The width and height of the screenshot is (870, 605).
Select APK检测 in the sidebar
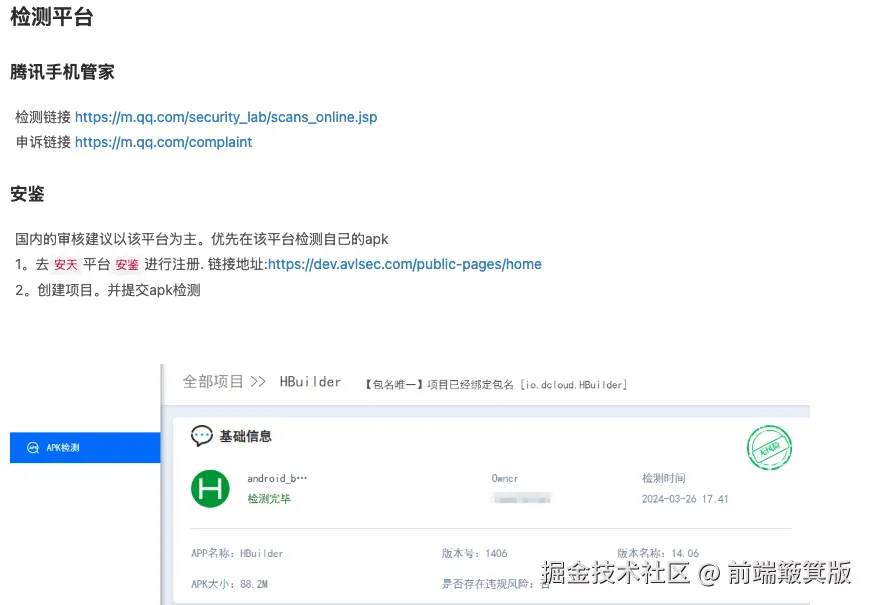(85, 447)
